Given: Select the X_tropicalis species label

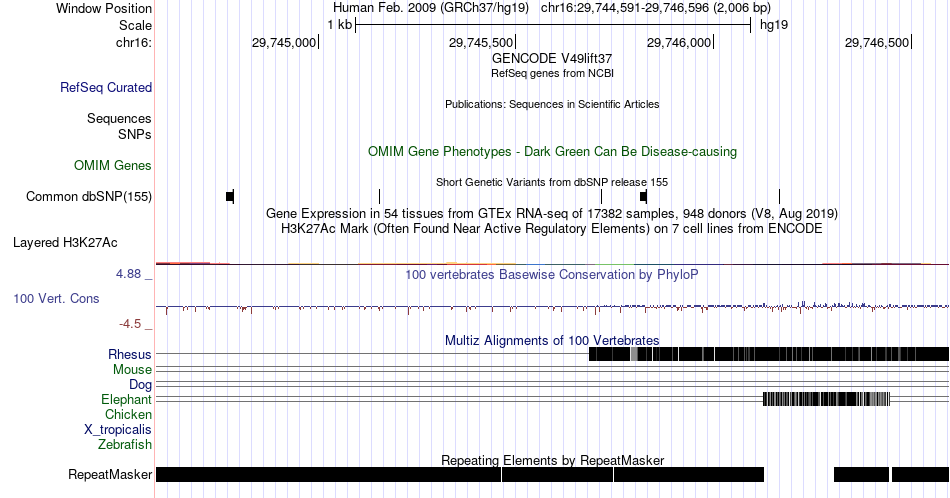Looking at the screenshot, I should pyautogui.click(x=118, y=430).
